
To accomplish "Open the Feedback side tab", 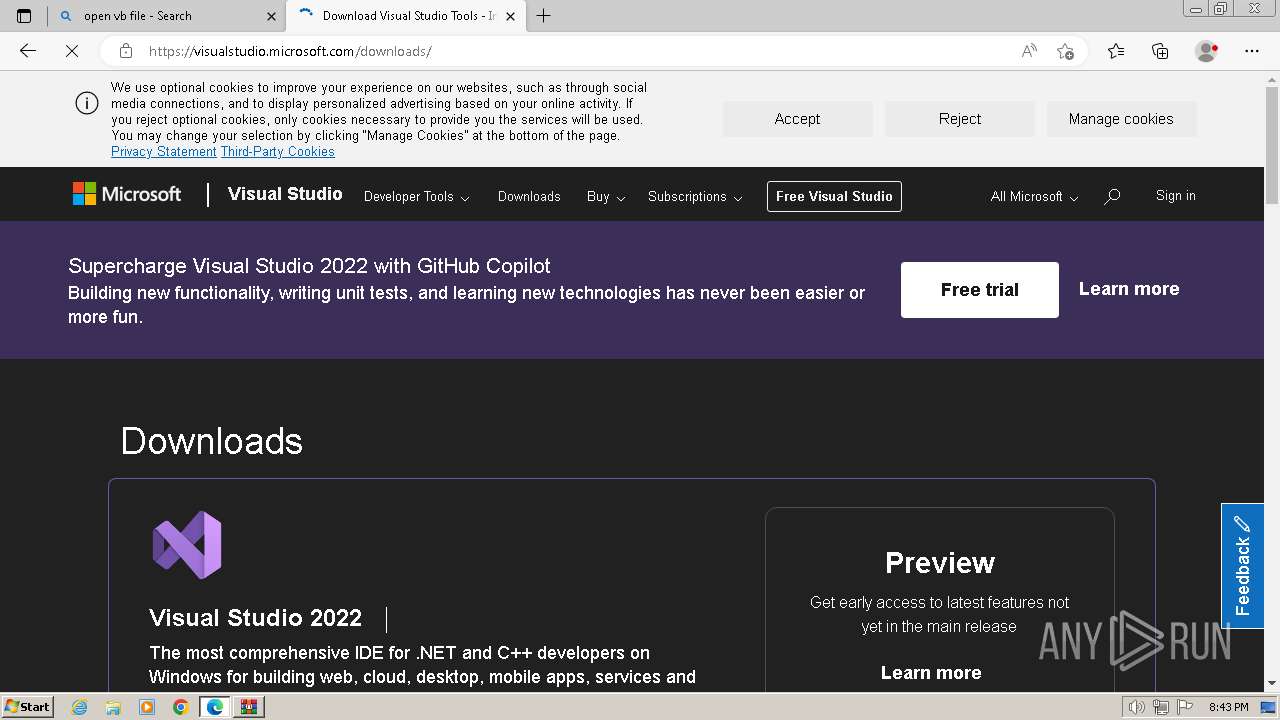I will (1242, 566).
